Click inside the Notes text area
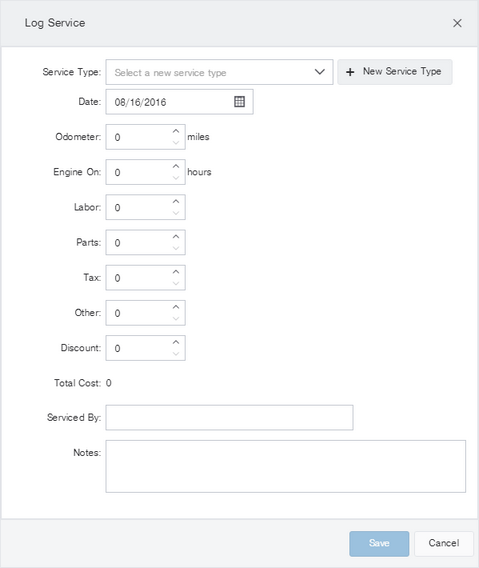 pyautogui.click(x=286, y=466)
